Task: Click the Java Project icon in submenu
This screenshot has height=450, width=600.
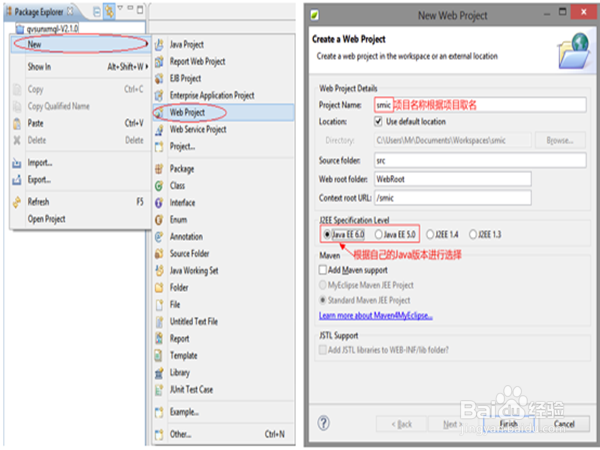Action: coord(159,45)
